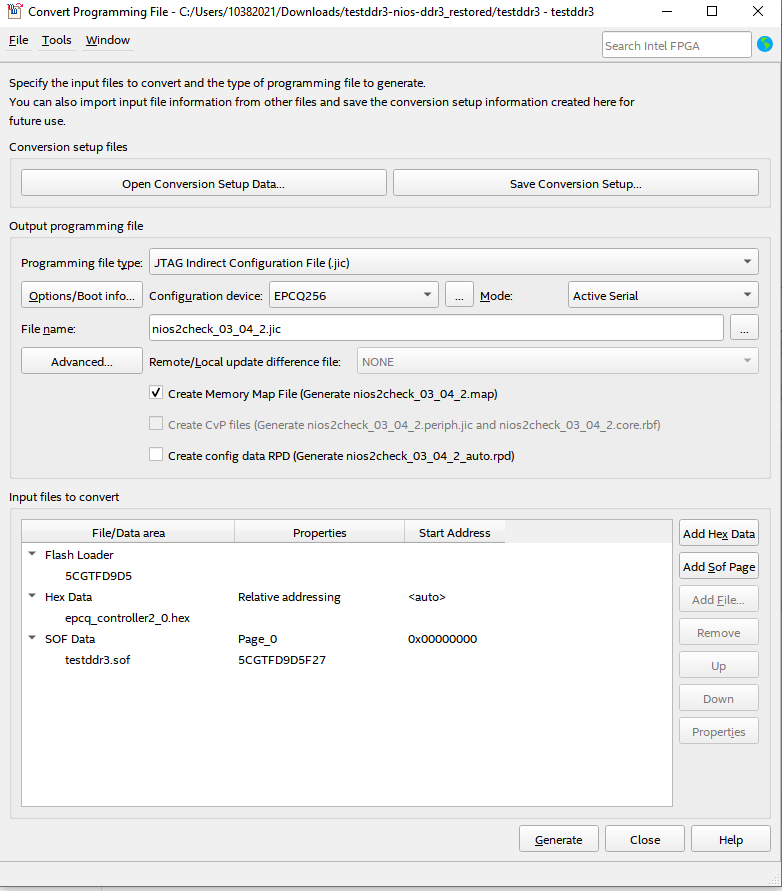Click the browse ellipsis next to File name

click(744, 328)
